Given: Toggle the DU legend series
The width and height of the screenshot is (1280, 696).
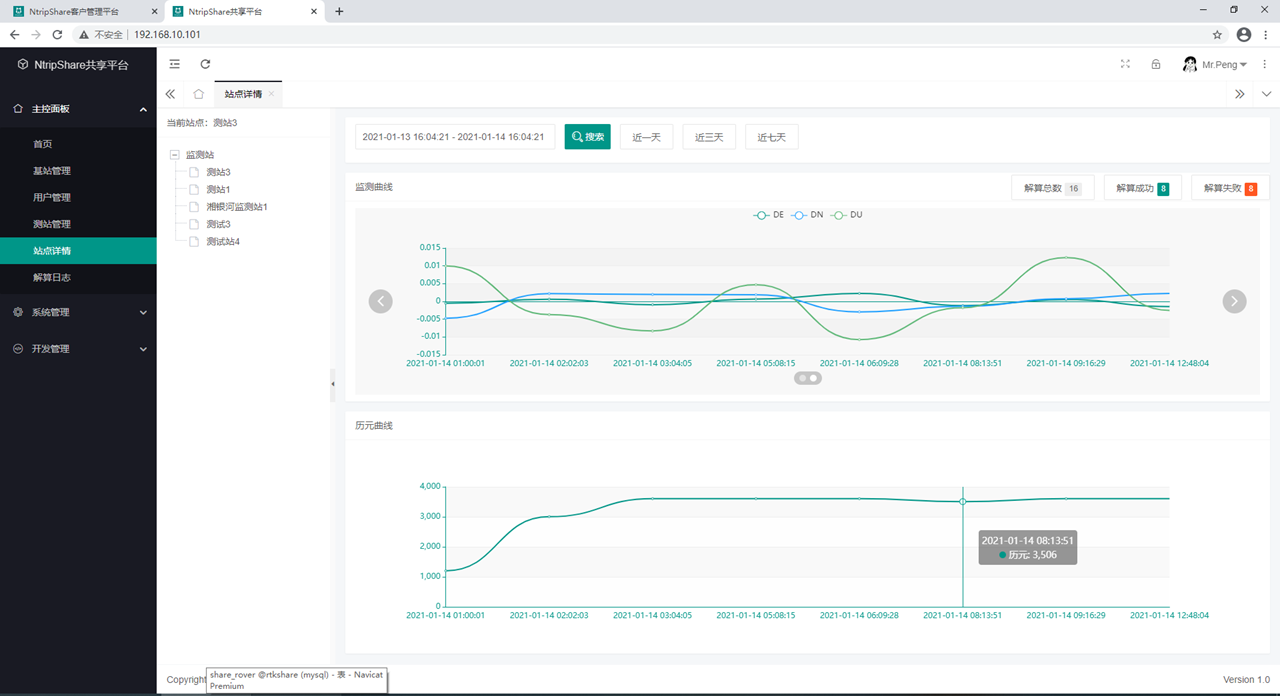Looking at the screenshot, I should coord(847,215).
